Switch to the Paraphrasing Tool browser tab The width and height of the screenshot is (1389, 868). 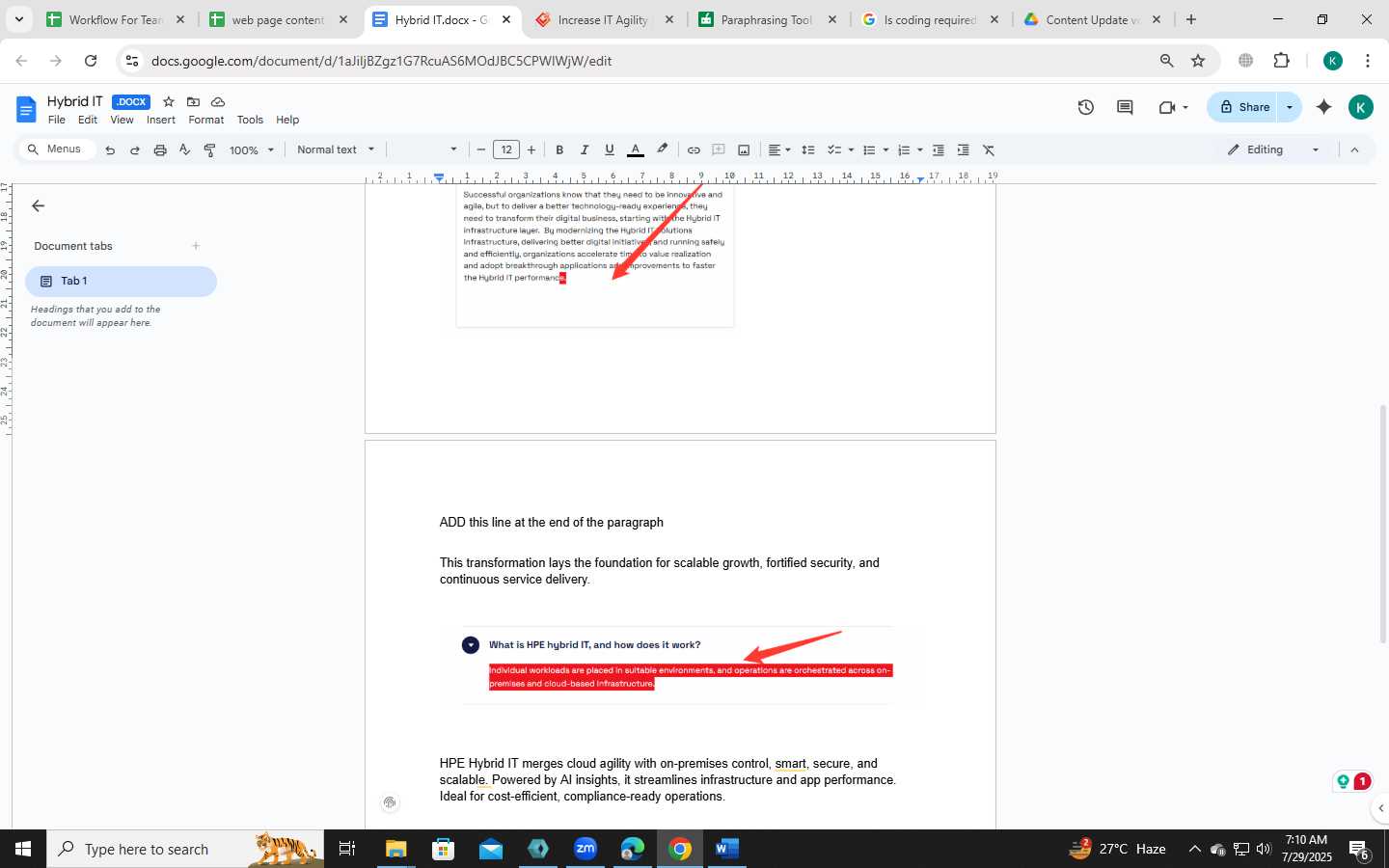tap(768, 19)
